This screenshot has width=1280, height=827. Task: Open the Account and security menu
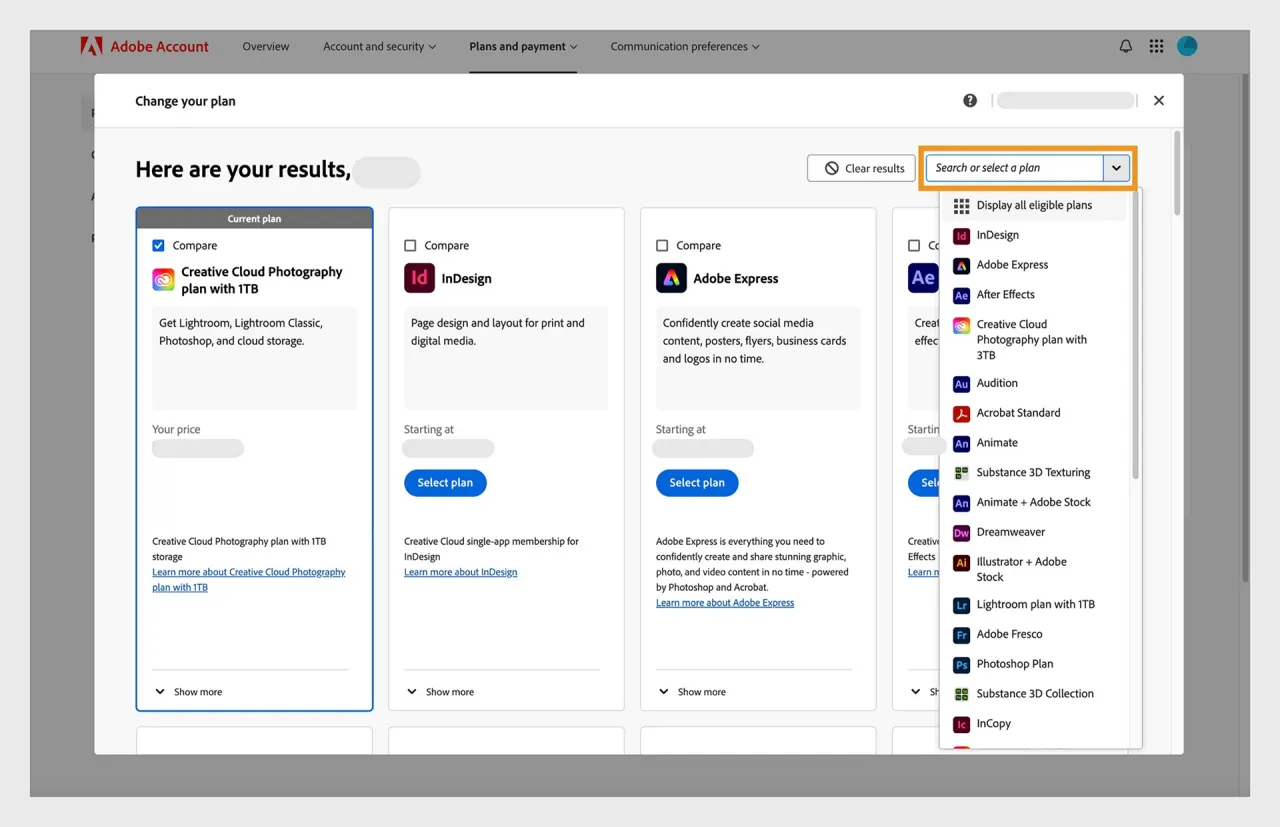coord(379,47)
